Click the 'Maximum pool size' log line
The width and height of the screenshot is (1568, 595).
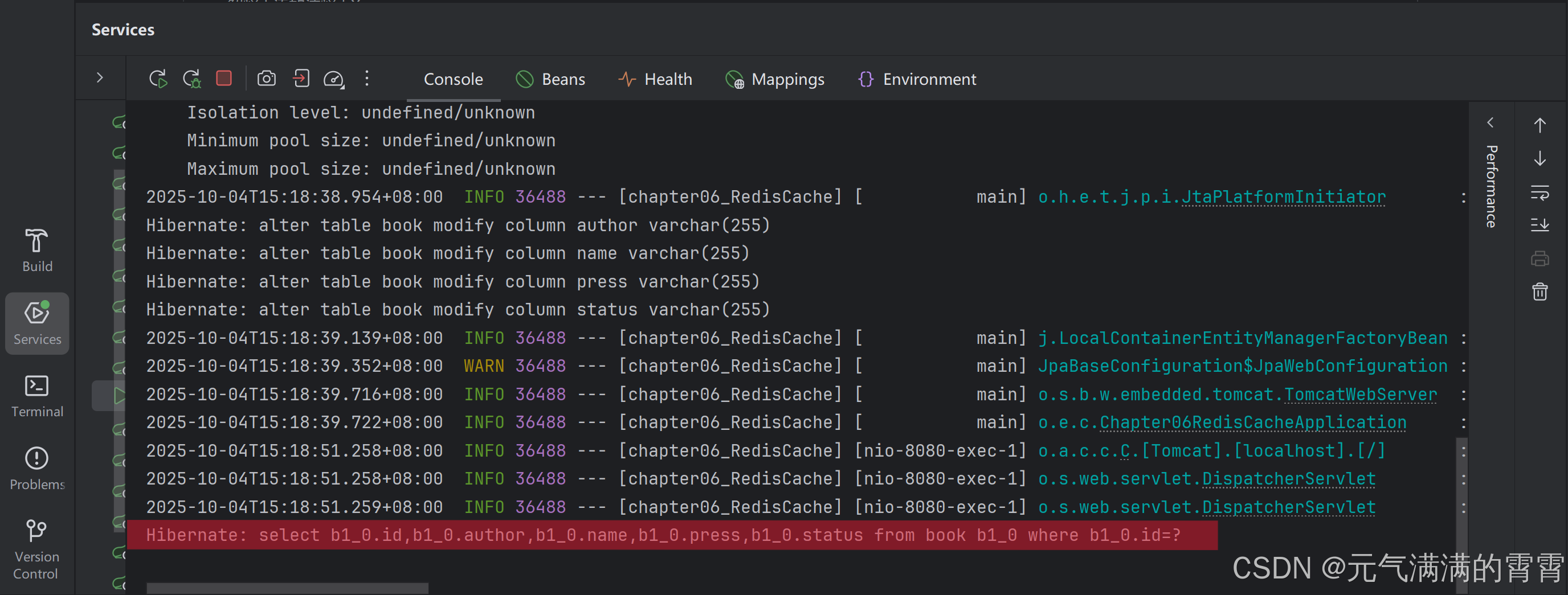click(371, 169)
